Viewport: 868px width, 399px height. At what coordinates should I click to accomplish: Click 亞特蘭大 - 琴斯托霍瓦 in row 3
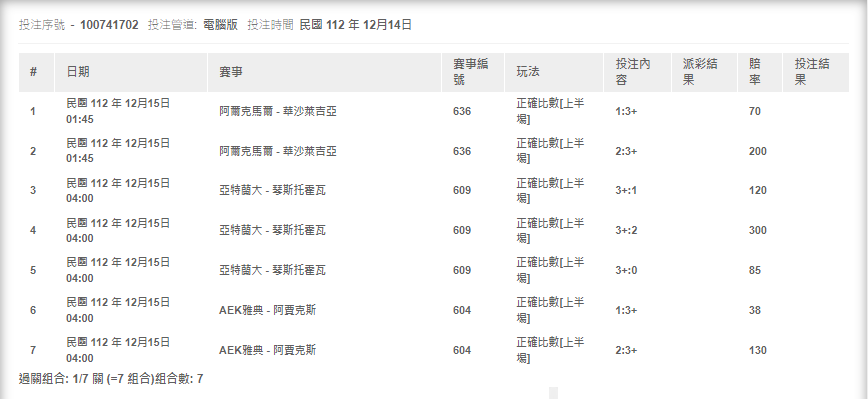[272, 190]
